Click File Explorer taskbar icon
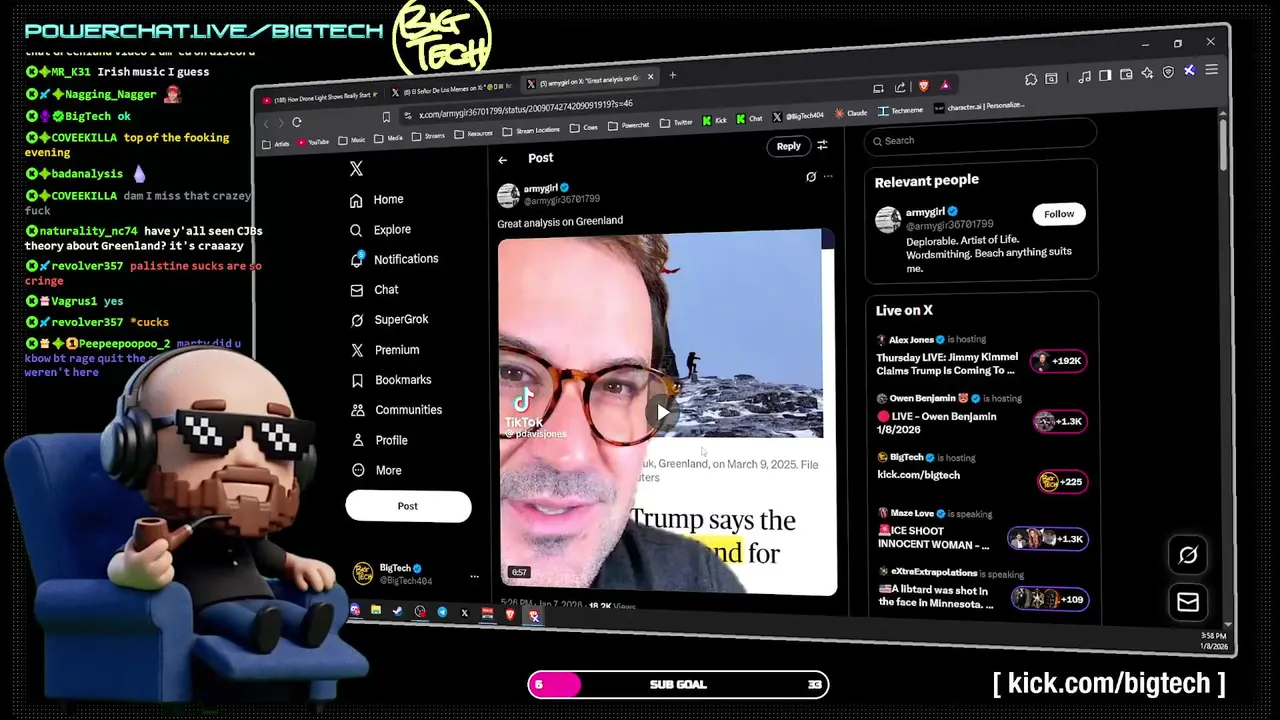The height and width of the screenshot is (720, 1280). pos(376,610)
